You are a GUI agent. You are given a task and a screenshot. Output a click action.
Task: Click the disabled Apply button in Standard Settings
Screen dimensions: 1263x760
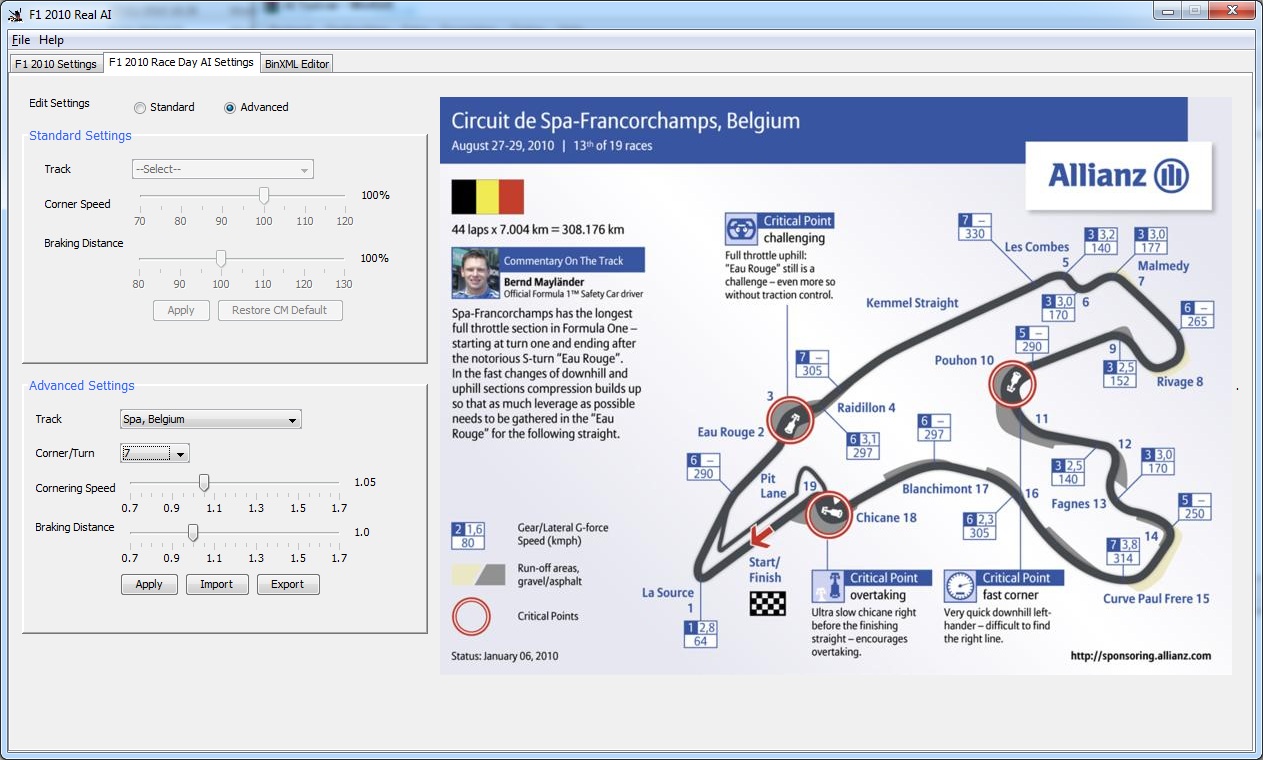[x=181, y=310]
